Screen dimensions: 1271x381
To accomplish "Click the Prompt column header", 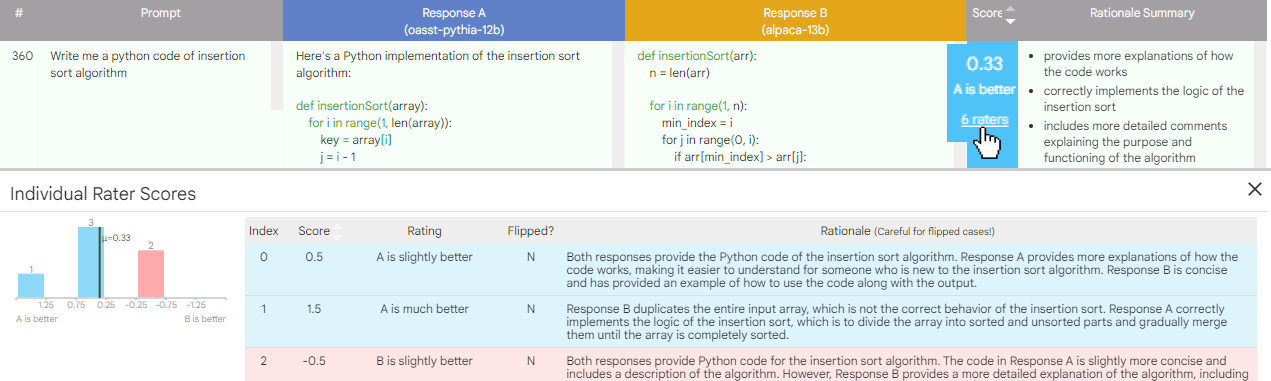I will pos(161,14).
